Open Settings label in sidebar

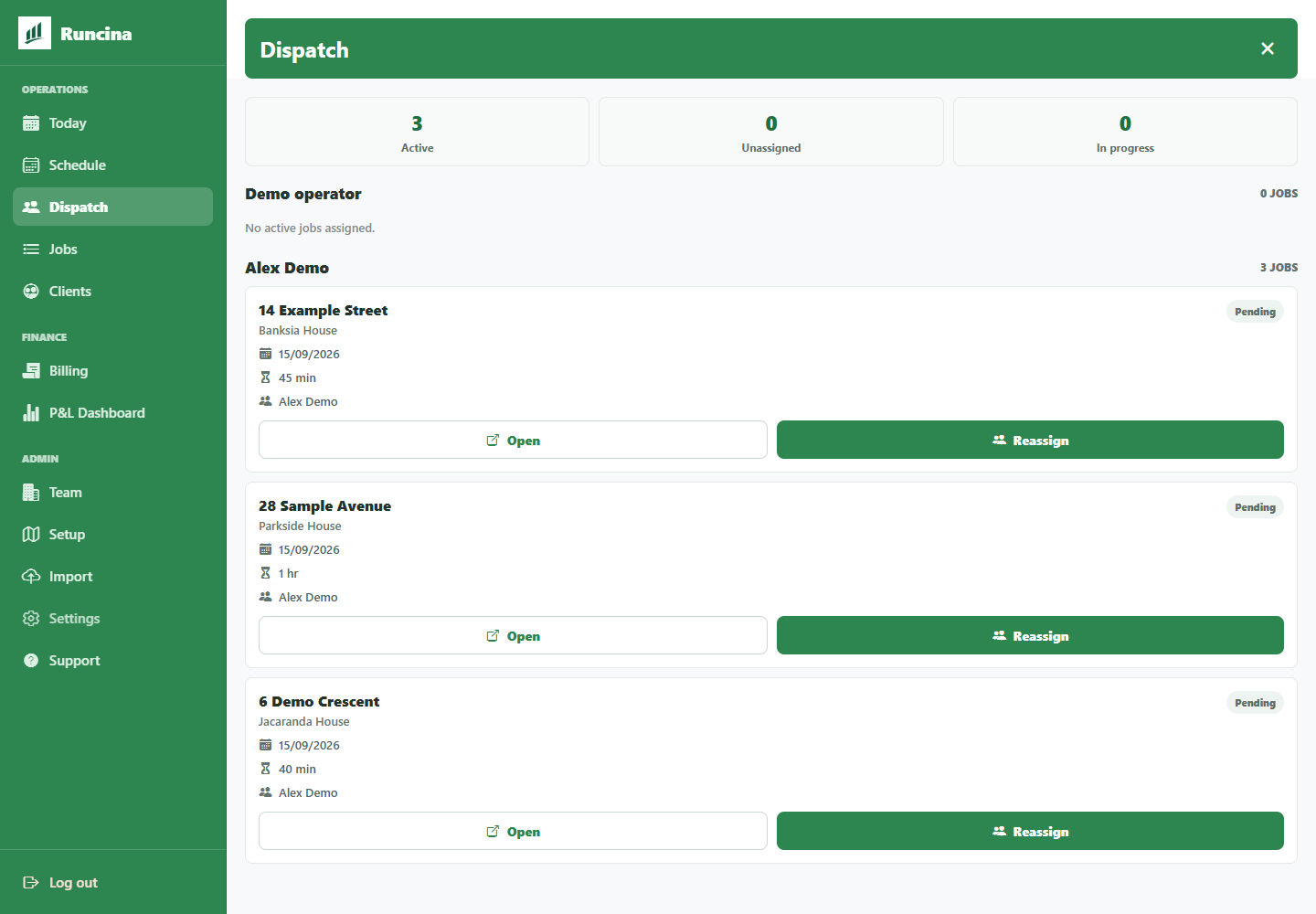[74, 619]
